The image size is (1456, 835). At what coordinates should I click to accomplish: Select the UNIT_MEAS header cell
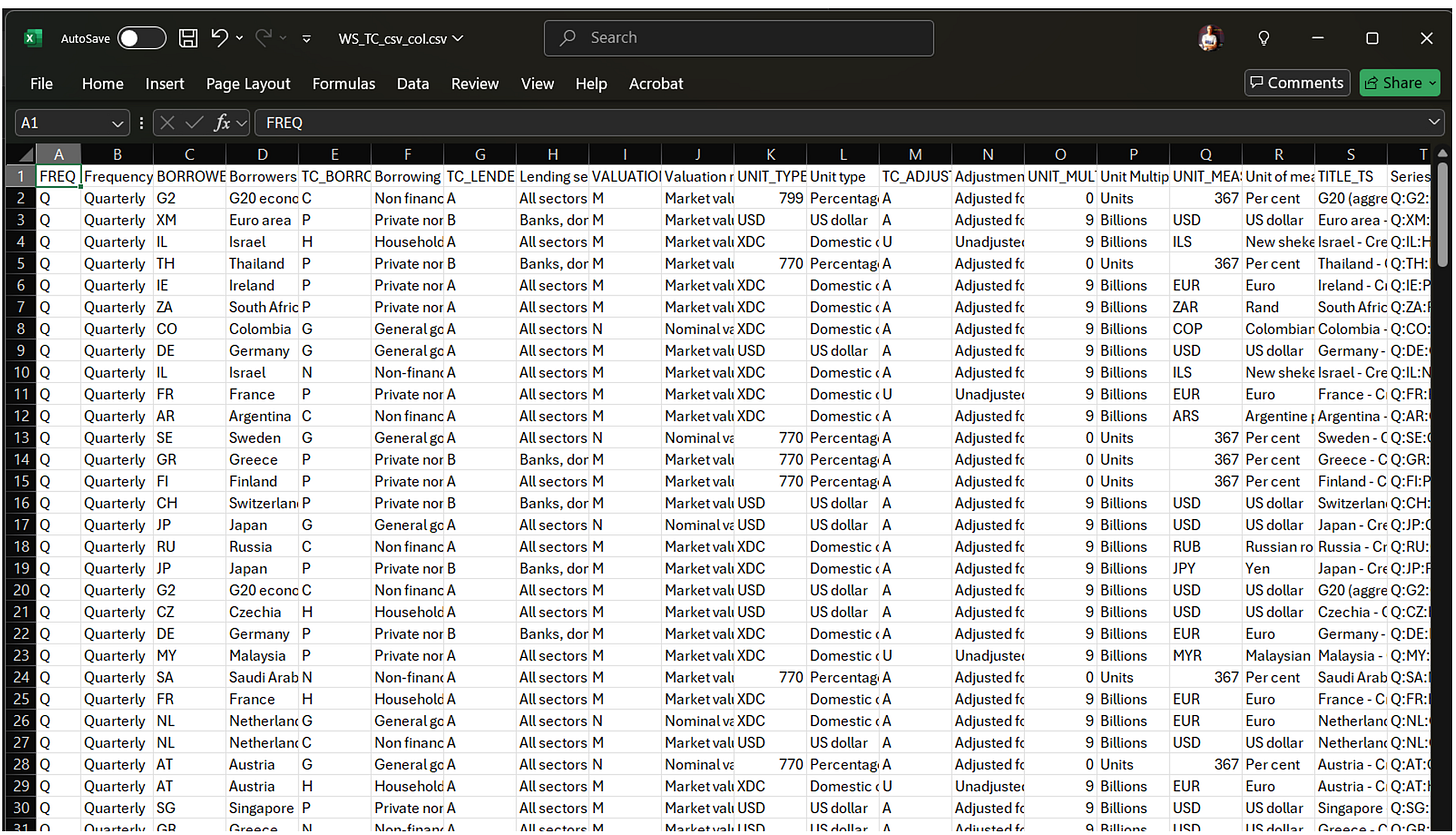point(1206,176)
